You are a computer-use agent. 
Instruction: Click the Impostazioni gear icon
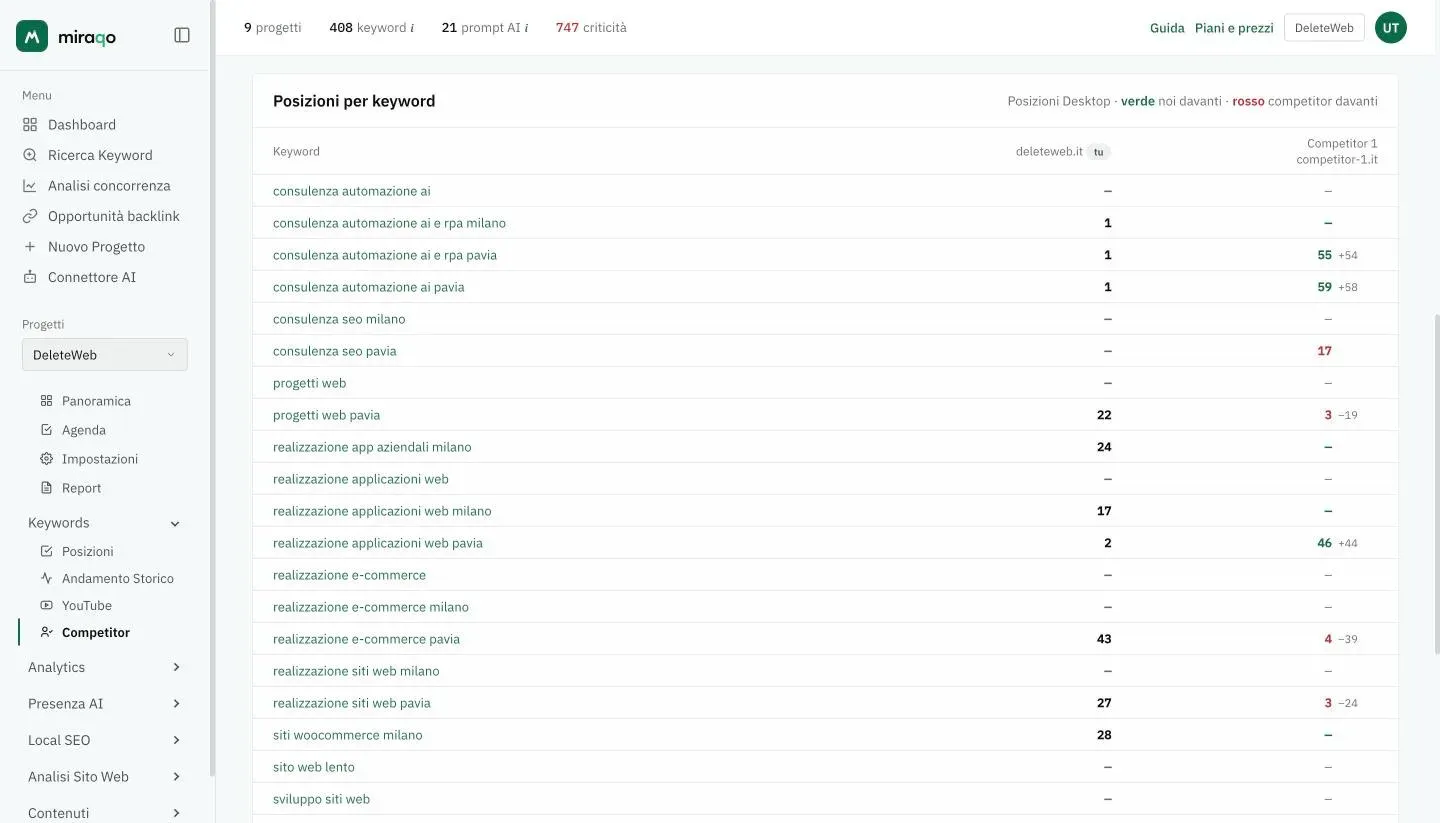[x=46, y=459]
